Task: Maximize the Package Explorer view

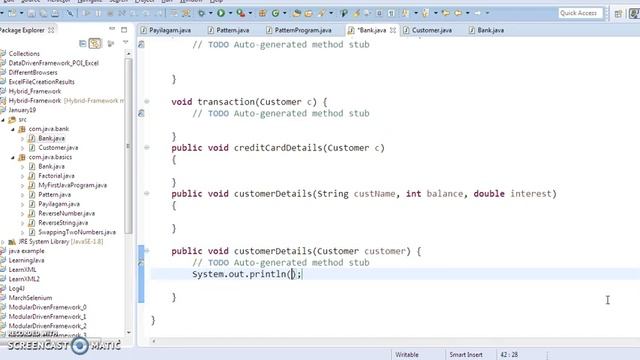Action: [124, 29]
